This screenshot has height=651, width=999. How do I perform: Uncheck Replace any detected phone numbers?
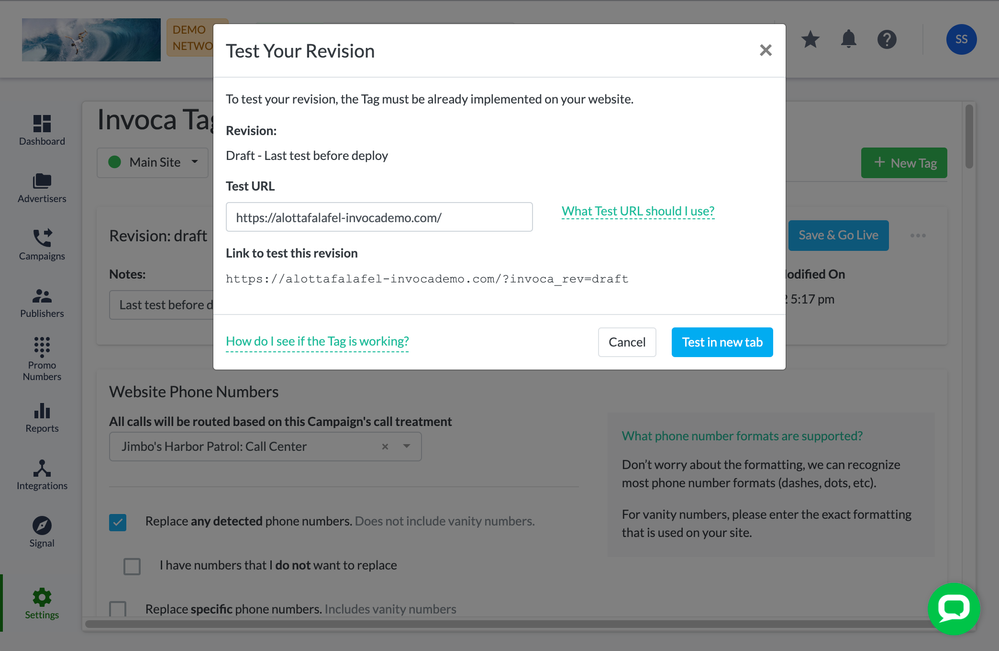(118, 522)
